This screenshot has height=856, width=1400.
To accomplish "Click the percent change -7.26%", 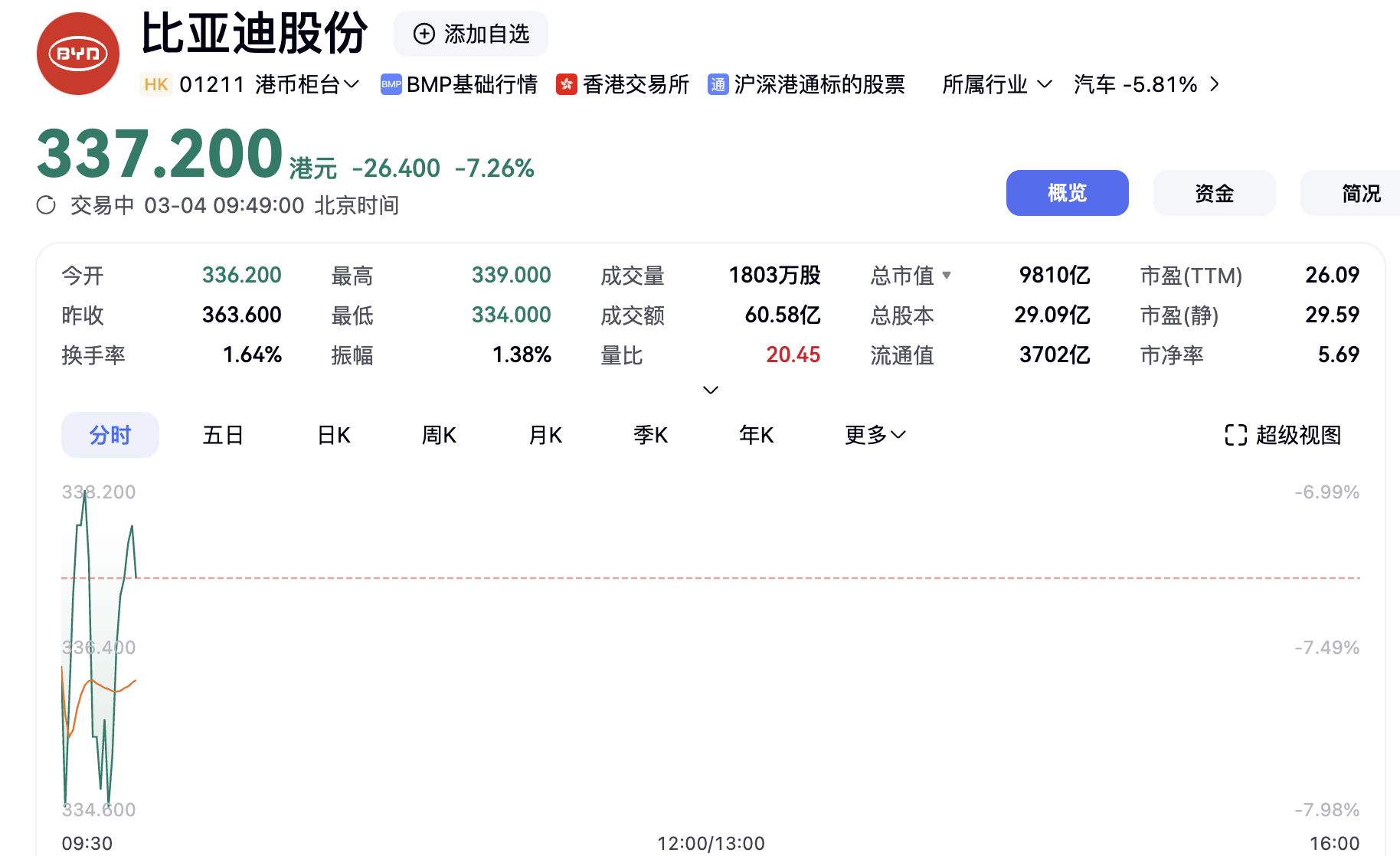I will click(x=495, y=168).
